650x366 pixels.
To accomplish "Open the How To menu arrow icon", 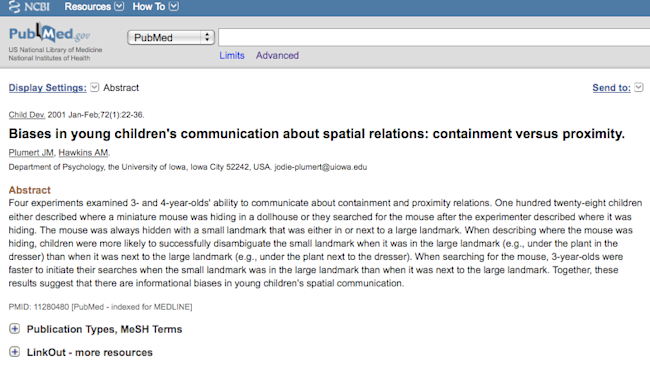I will pyautogui.click(x=174, y=6).
